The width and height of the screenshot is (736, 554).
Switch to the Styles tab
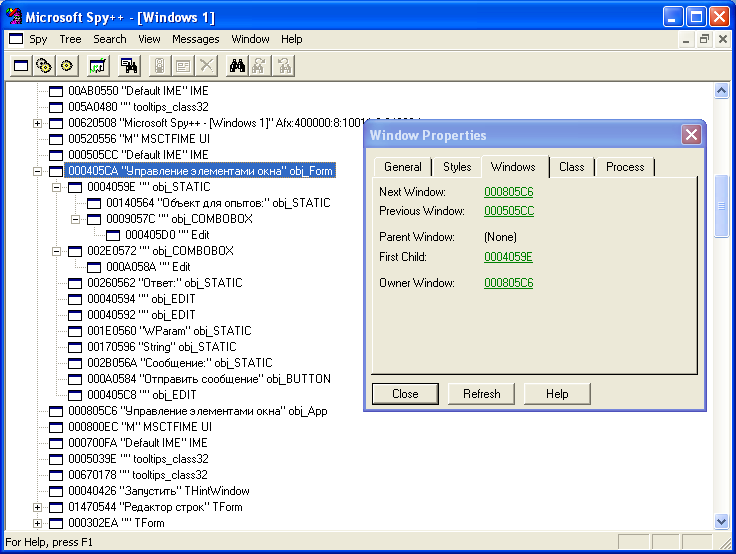(457, 167)
